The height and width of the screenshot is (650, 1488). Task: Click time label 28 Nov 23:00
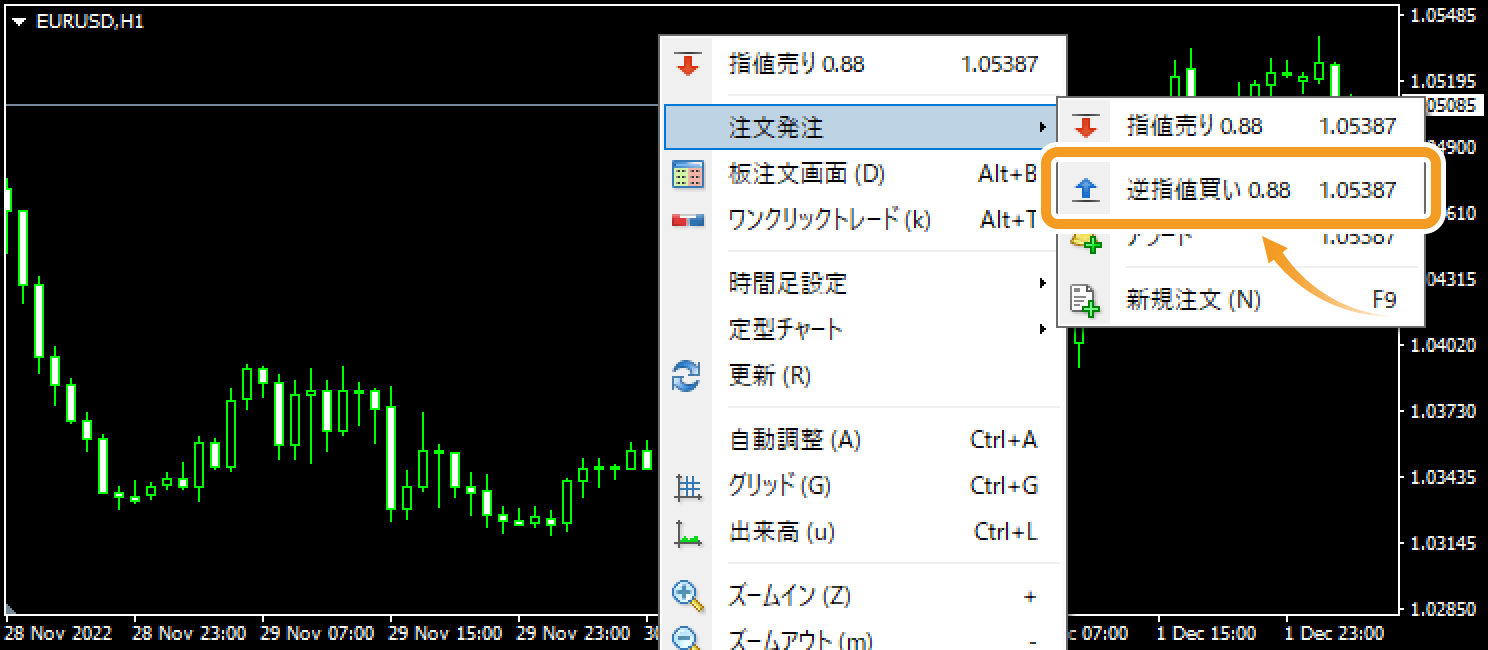click(189, 634)
